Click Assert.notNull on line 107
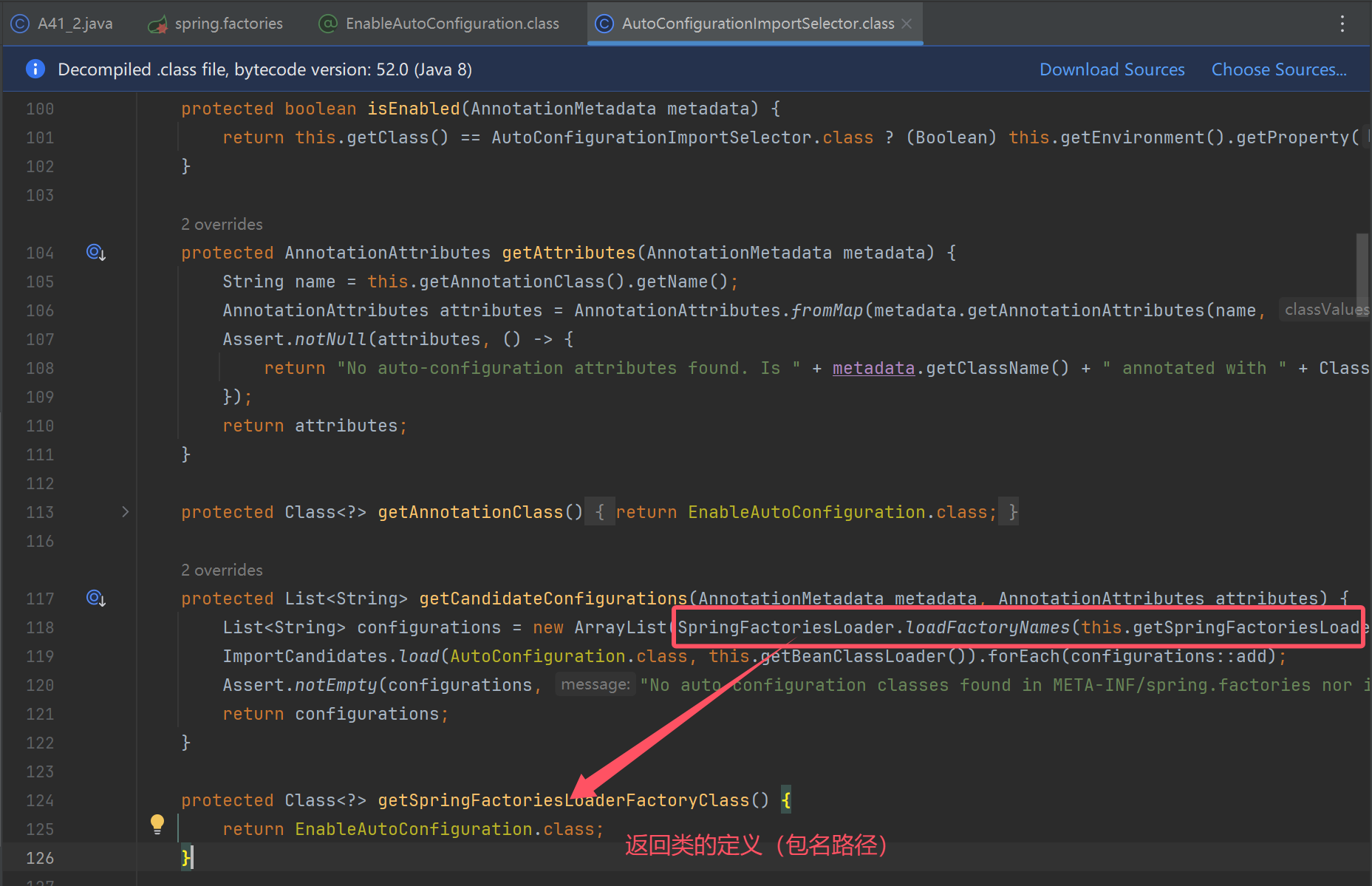This screenshot has height=886, width=1372. 294,339
